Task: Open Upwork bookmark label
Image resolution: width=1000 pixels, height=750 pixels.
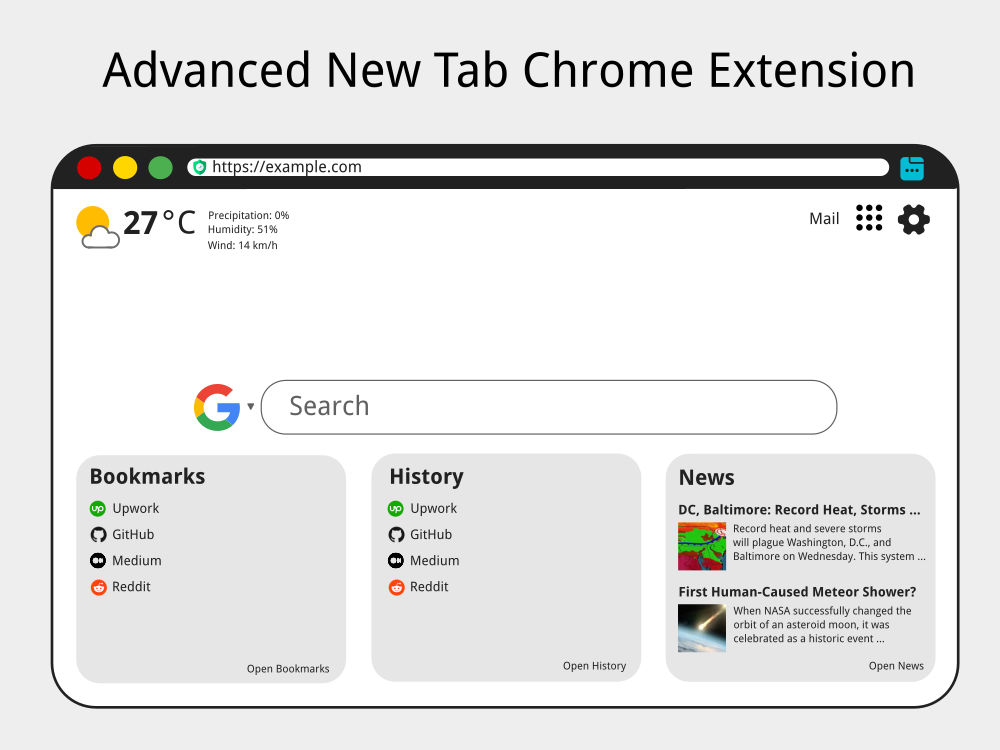Action: (x=136, y=508)
